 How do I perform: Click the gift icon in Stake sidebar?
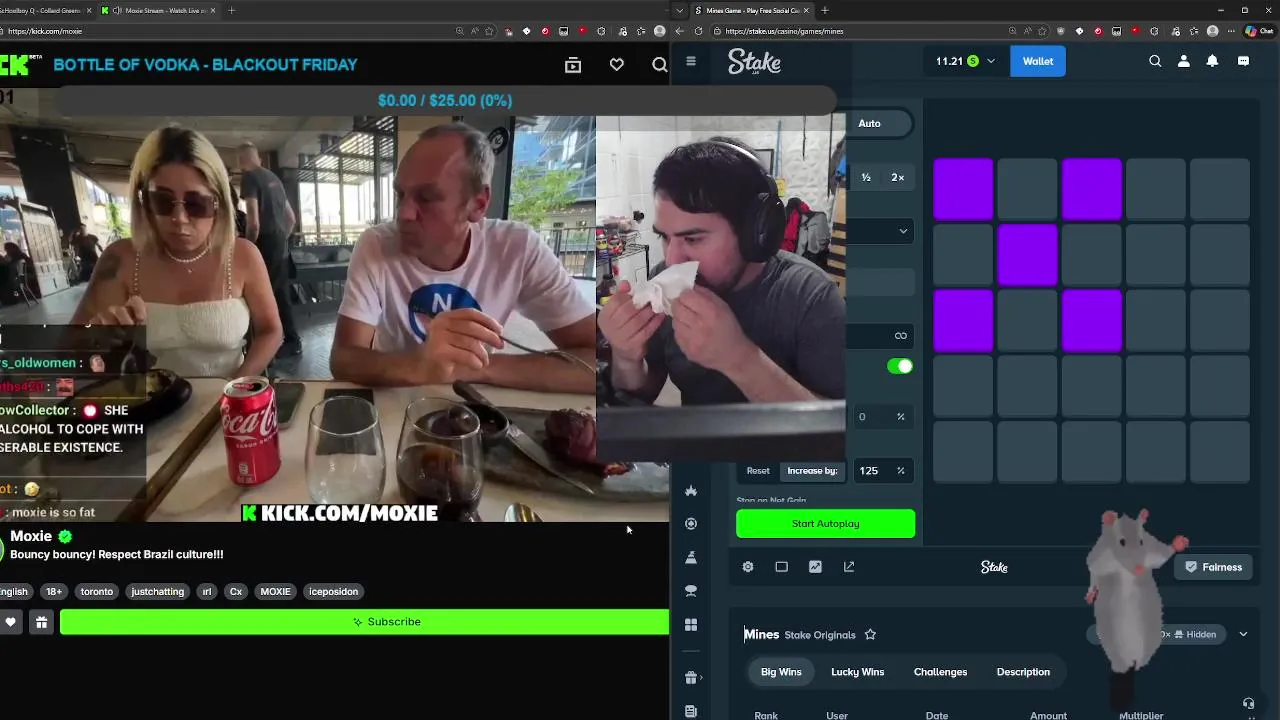[690, 678]
